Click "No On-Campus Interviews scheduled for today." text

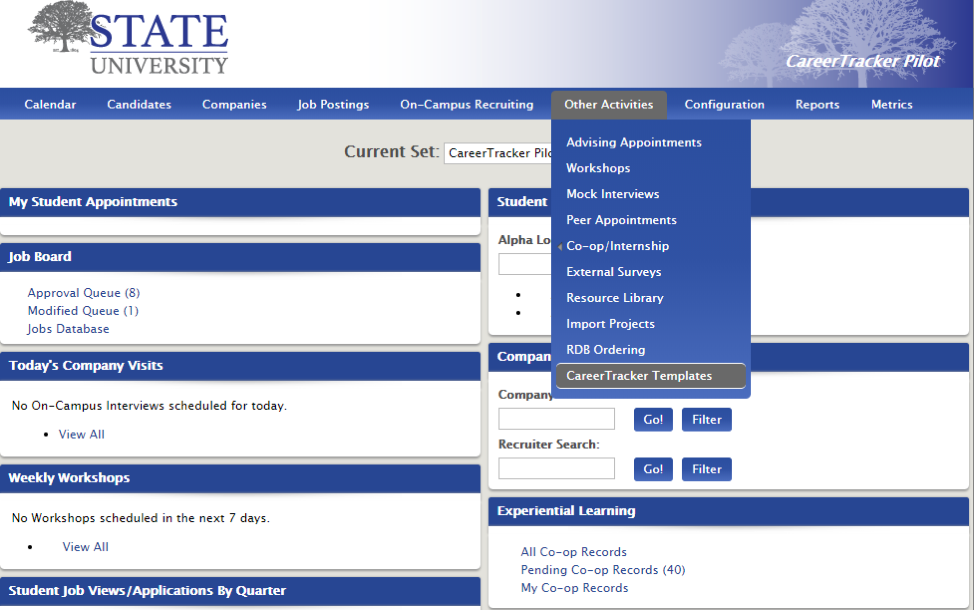pos(149,406)
